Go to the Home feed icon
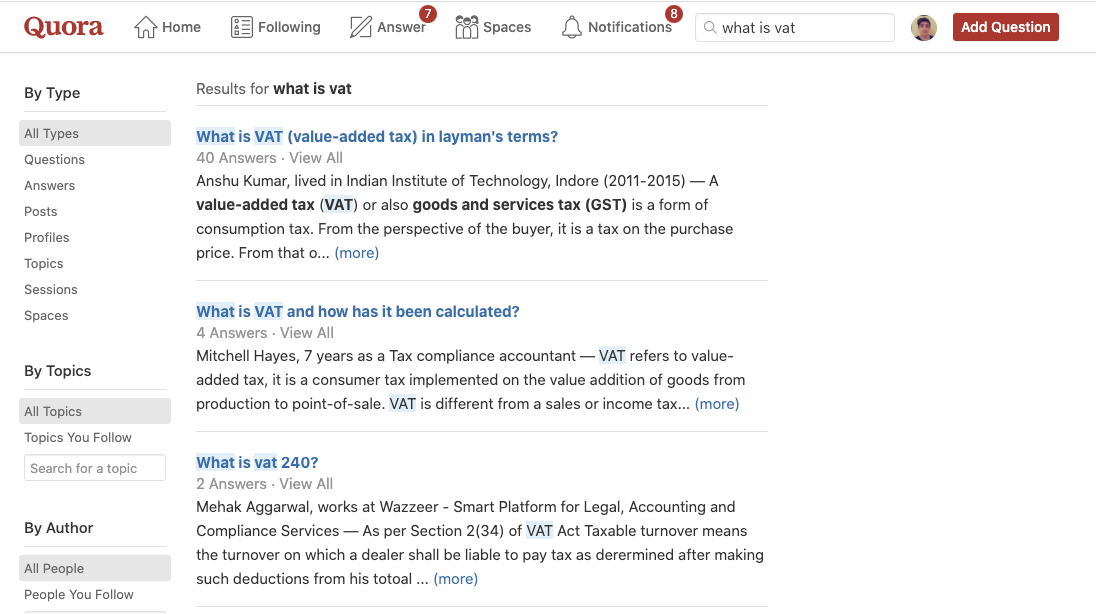The height and width of the screenshot is (614, 1096). point(146,27)
